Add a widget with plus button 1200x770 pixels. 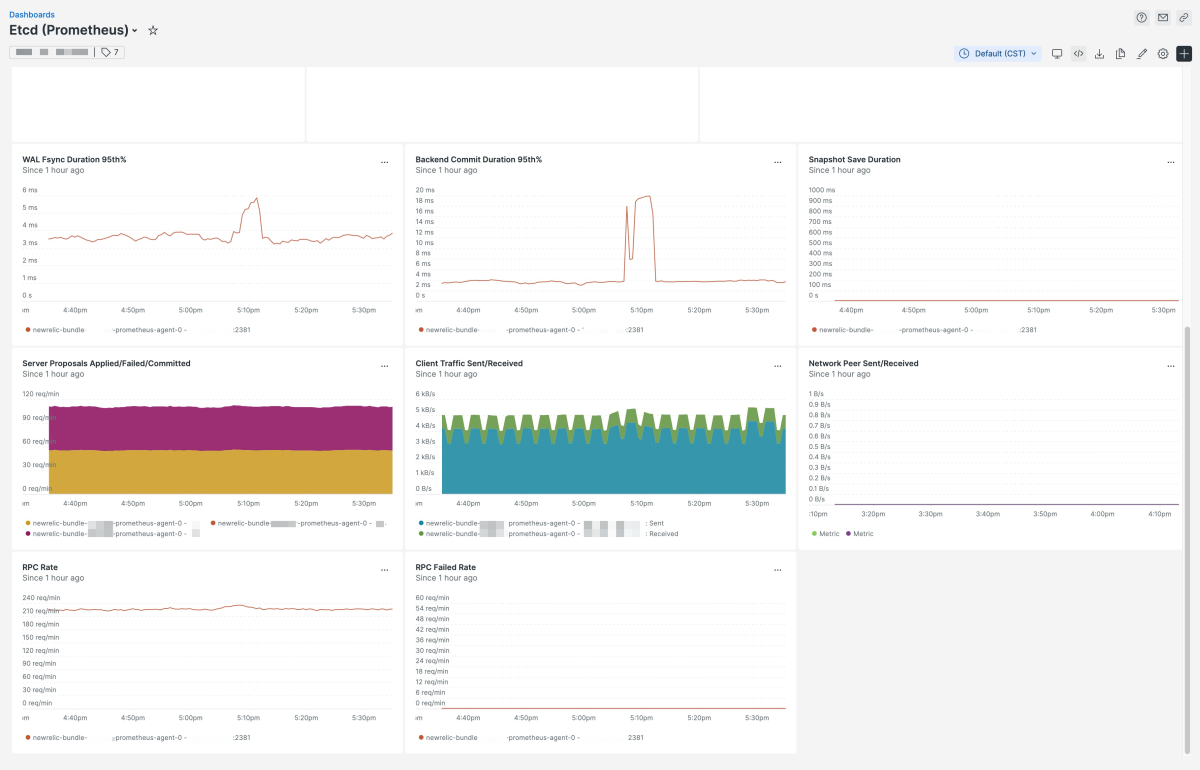(1184, 54)
